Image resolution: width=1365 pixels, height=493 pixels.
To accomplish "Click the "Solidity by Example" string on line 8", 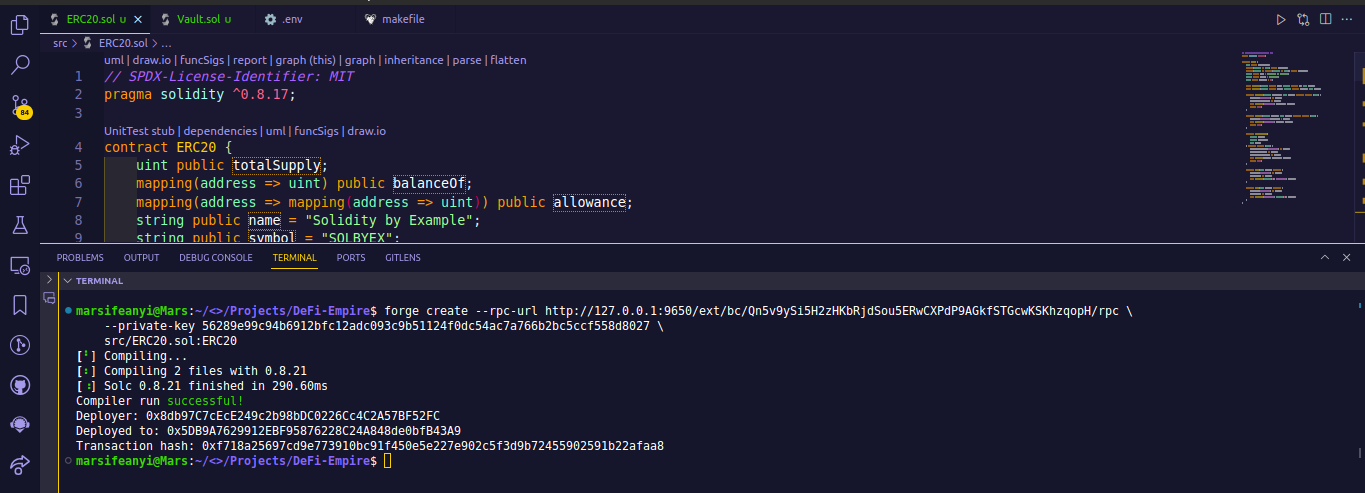I will 392,220.
